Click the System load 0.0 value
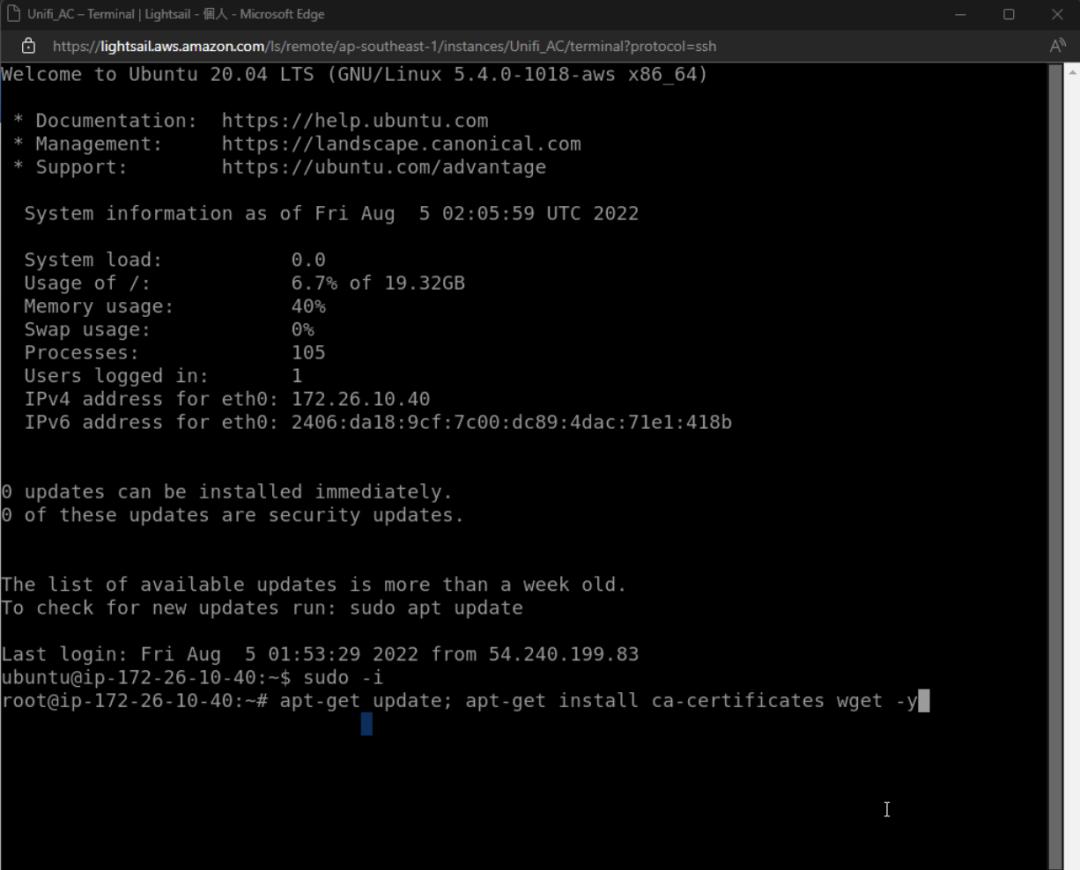Screen dimensions: 1080x870 308,260
